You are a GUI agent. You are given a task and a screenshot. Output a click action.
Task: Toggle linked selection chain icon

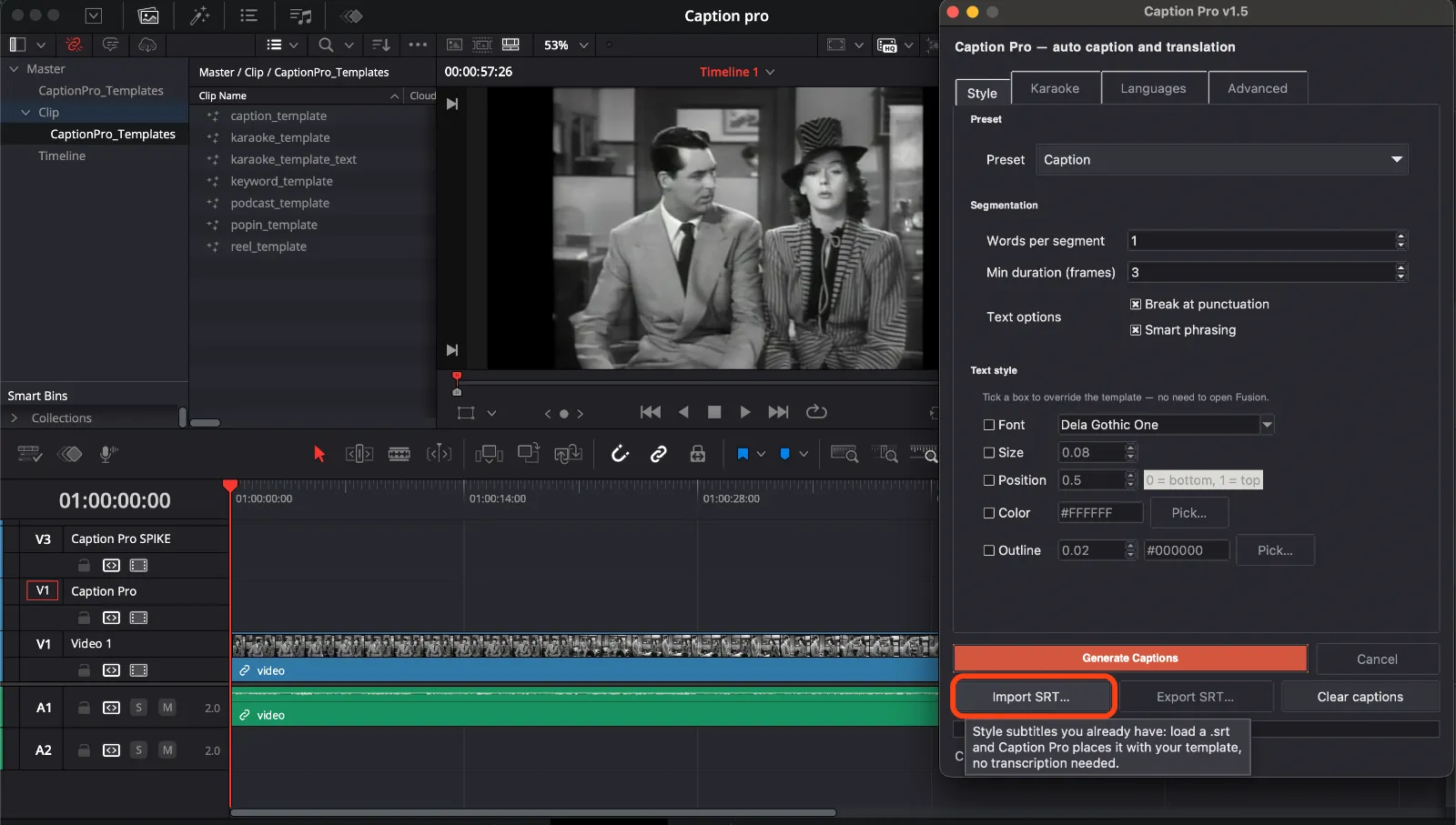tap(659, 454)
